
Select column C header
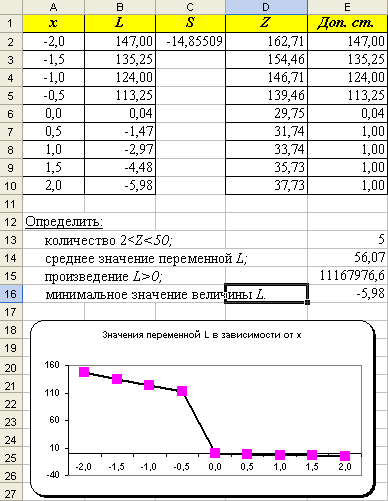pos(190,7)
